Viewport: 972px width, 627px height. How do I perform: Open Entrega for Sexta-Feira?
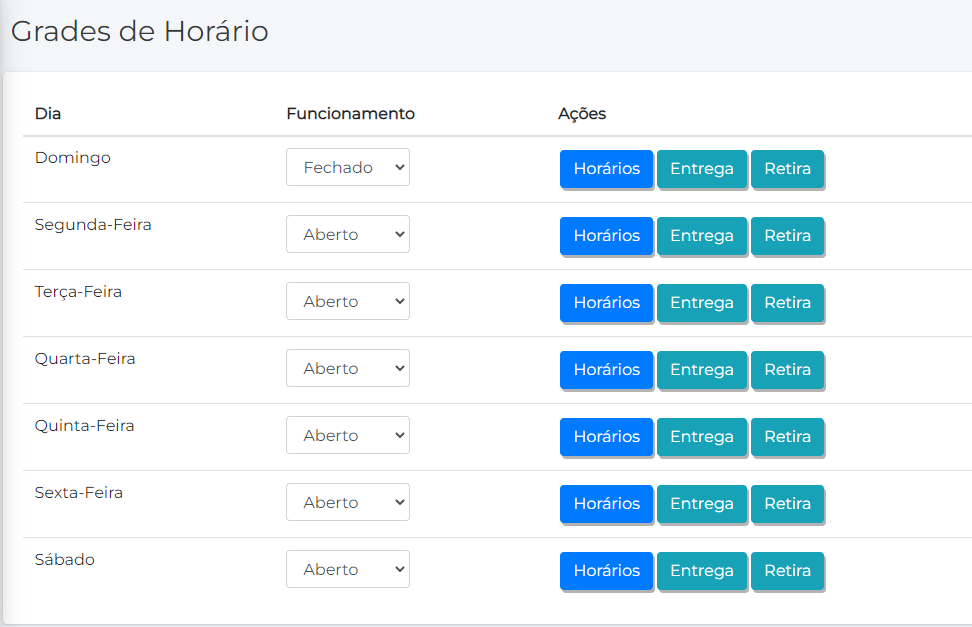pos(701,504)
